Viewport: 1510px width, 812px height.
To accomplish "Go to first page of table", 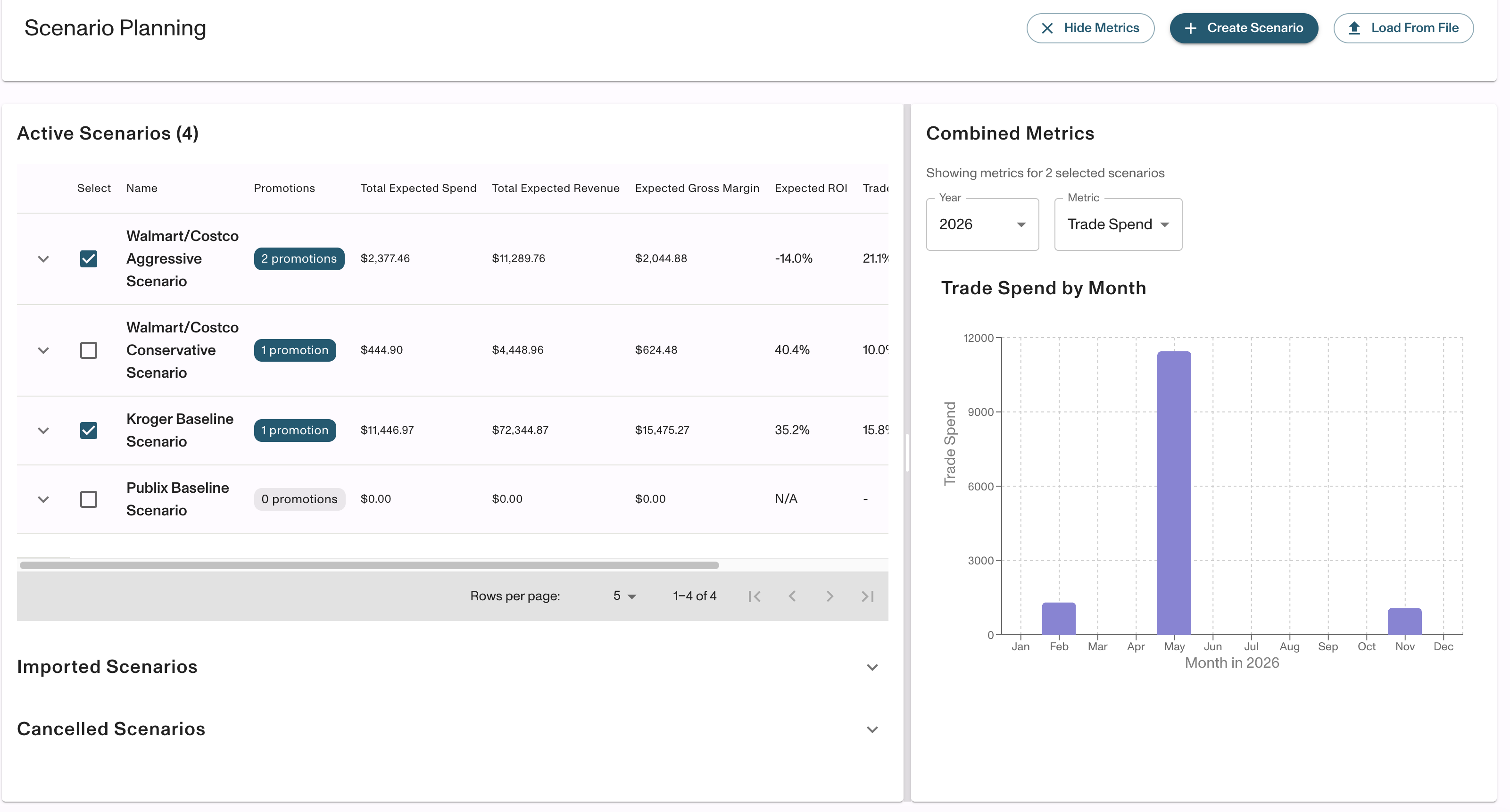I will 755,596.
